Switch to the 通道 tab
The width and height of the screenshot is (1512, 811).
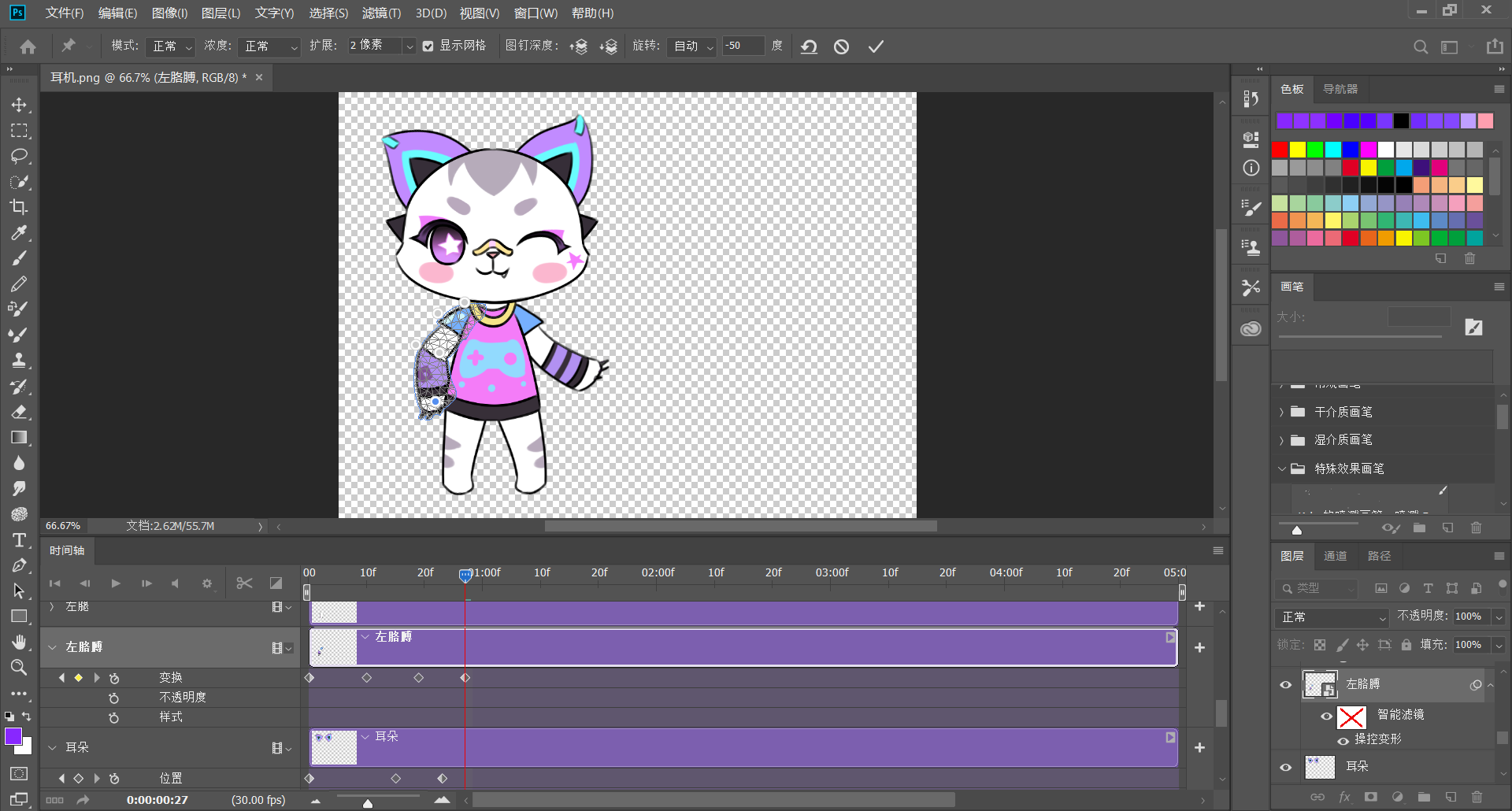point(1335,556)
